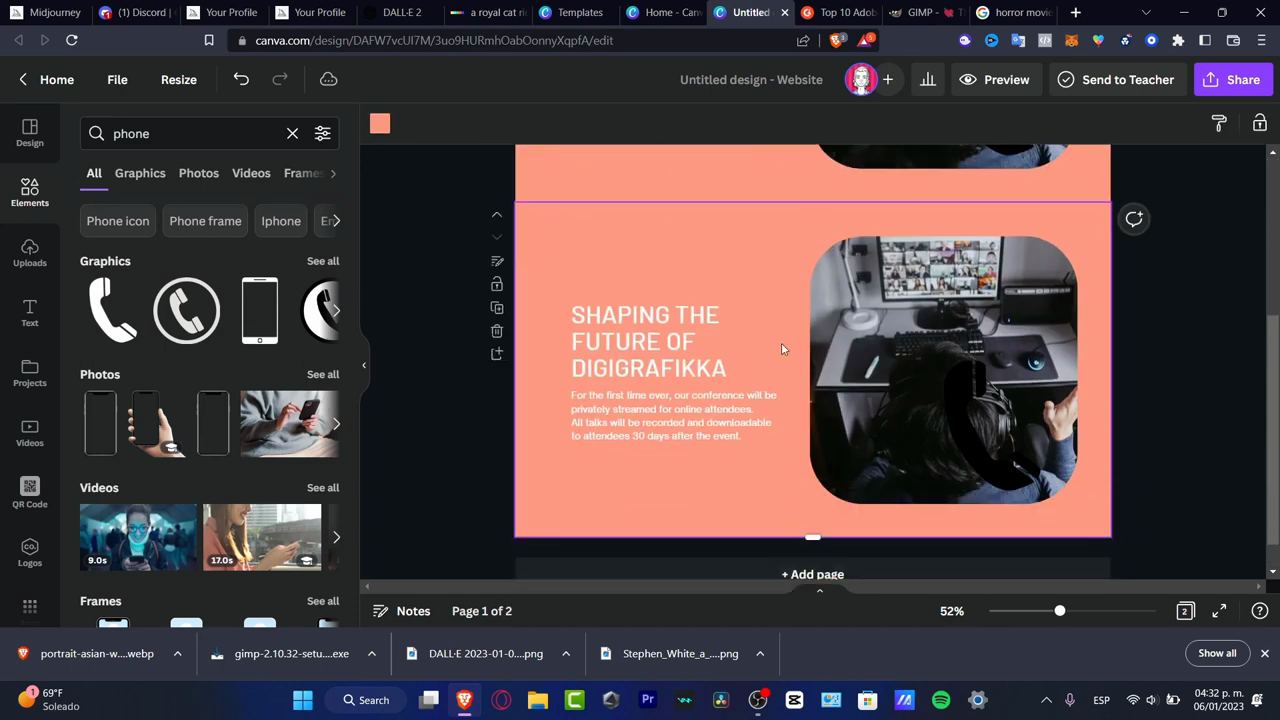Collapse the Elements side panel
This screenshot has width=1280, height=720.
(x=364, y=365)
